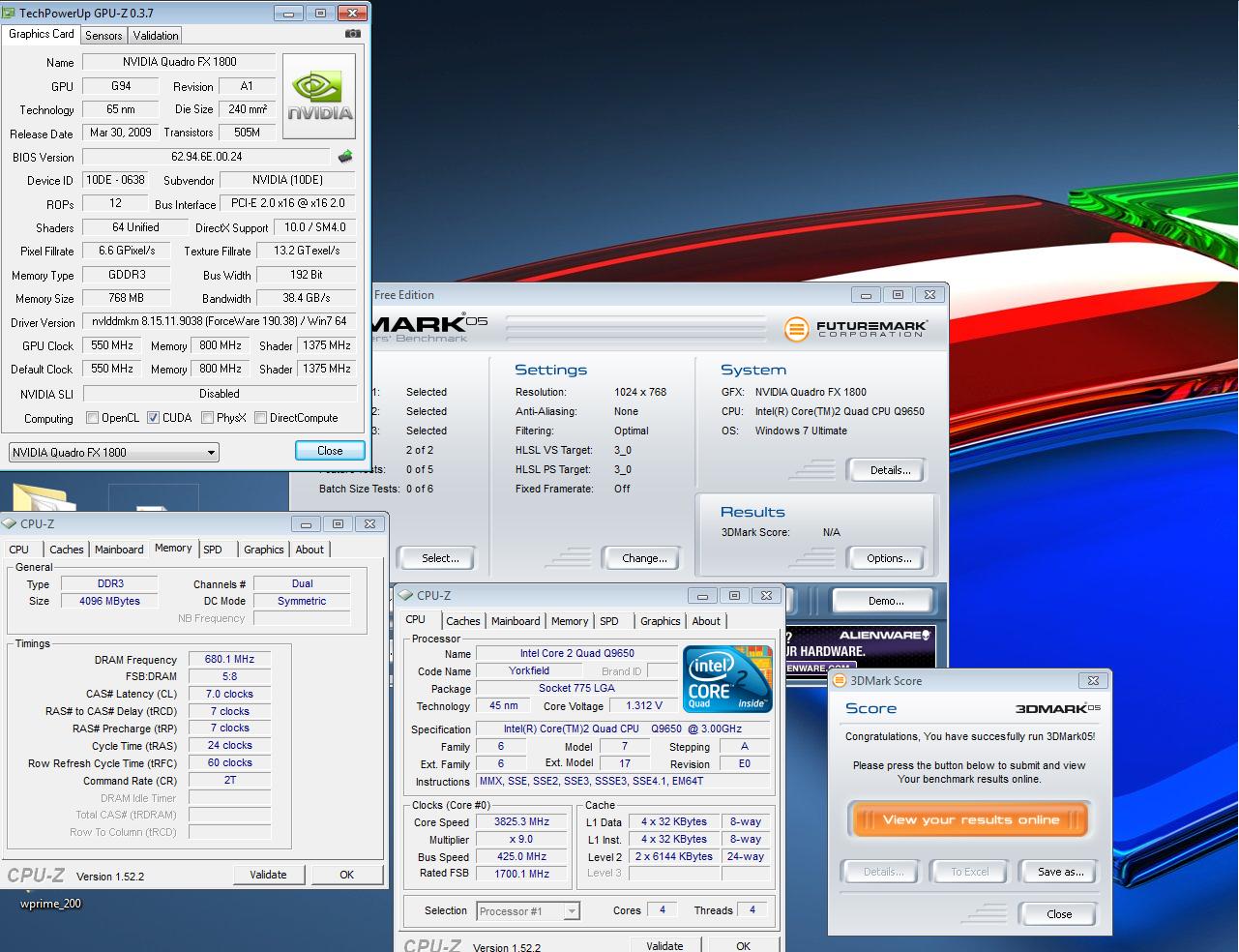1239x952 pixels.
Task: Switch to CPU tab in CPU-Z Memory window
Action: point(19,550)
